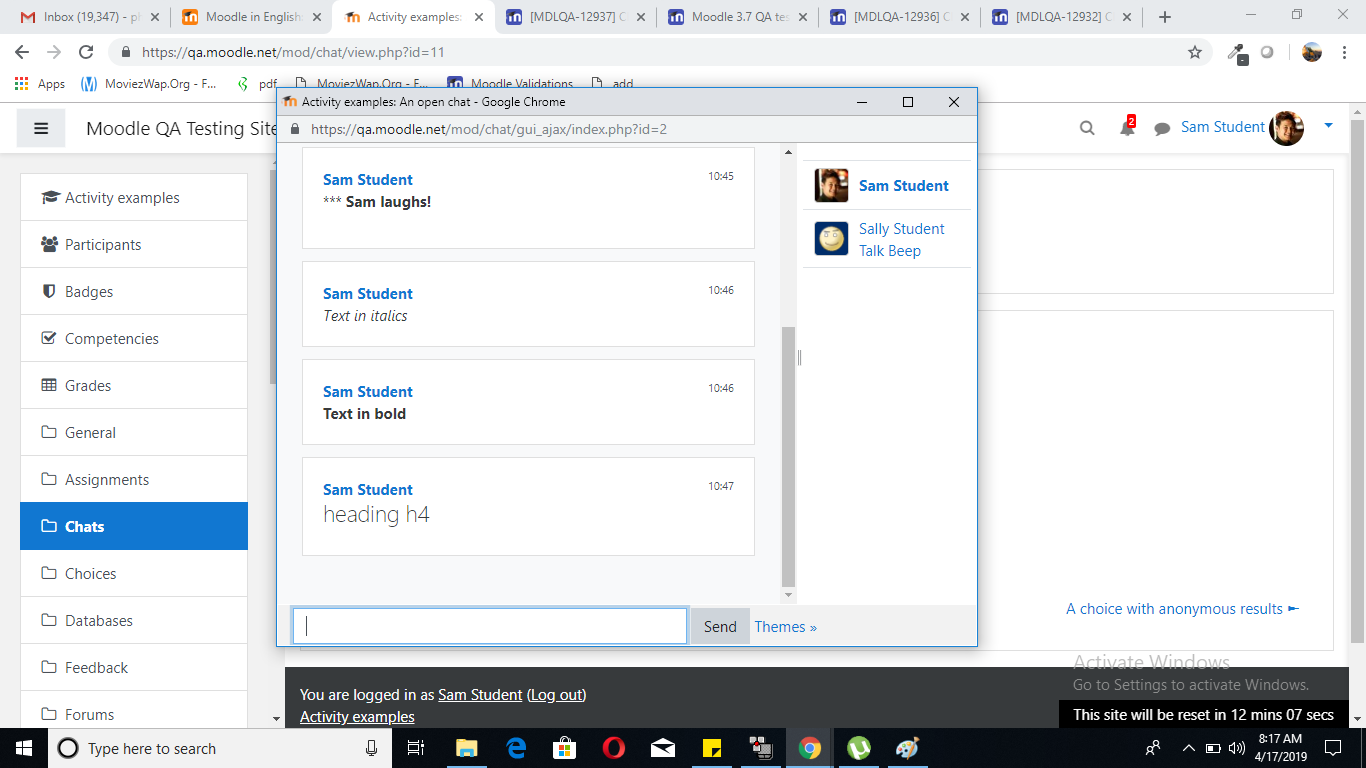Image resolution: width=1366 pixels, height=768 pixels.
Task: Open Sally Student's name link in chat
Action: pyautogui.click(x=901, y=228)
